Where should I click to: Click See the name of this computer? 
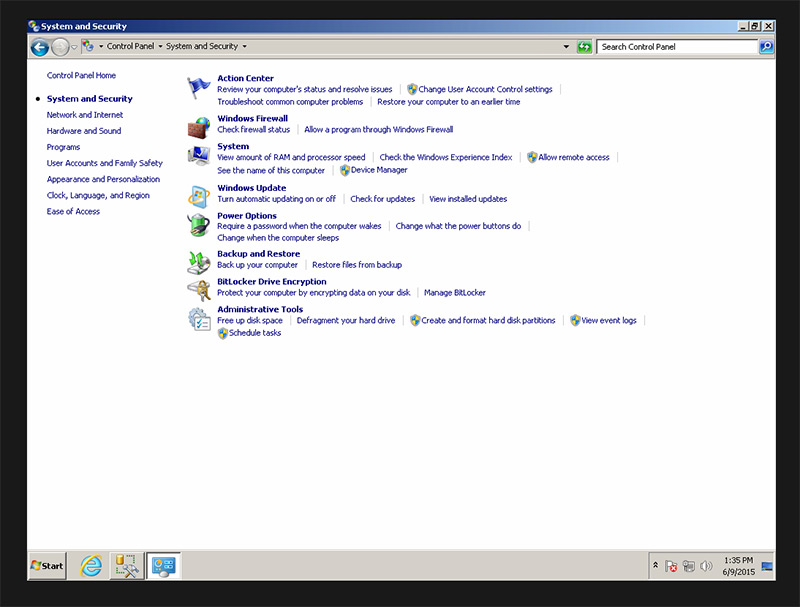coord(271,170)
